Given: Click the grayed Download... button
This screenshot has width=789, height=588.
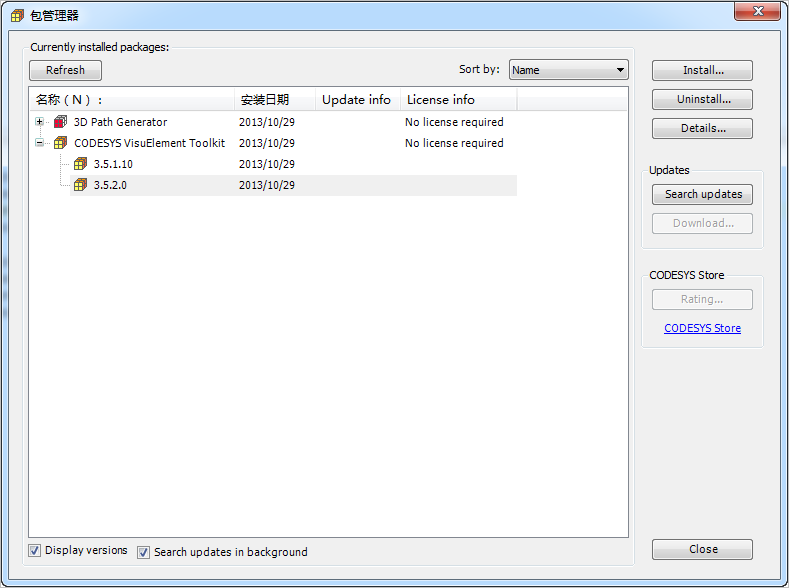Looking at the screenshot, I should pyautogui.click(x=702, y=223).
